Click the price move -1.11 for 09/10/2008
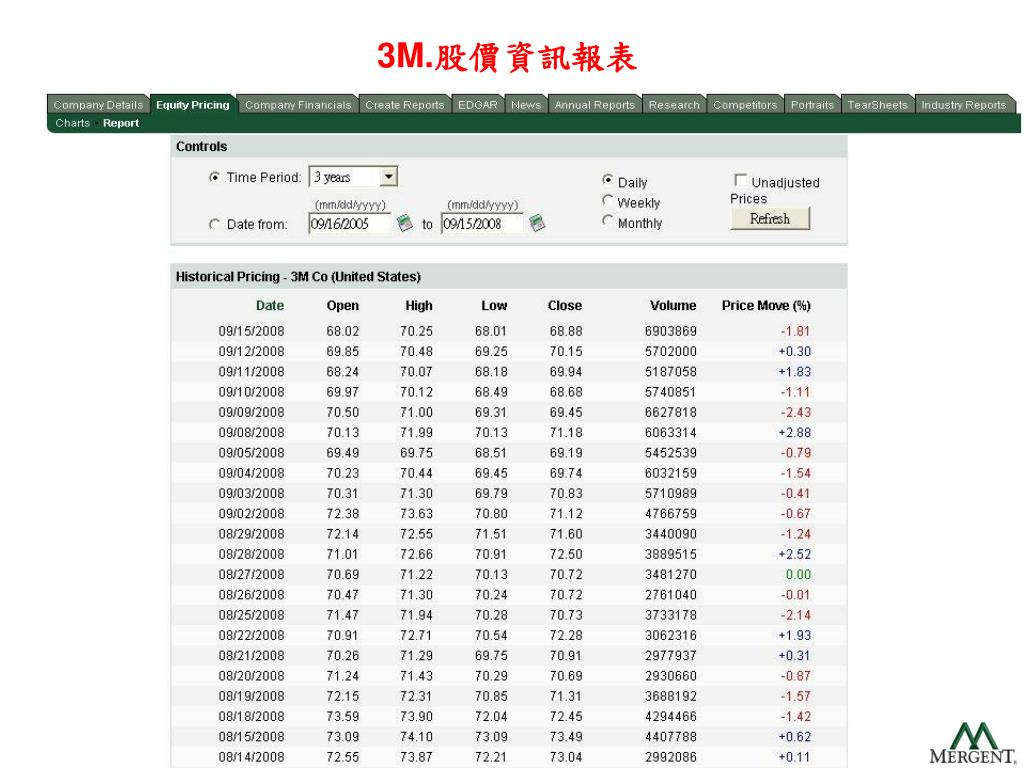Image resolution: width=1024 pixels, height=768 pixels. [795, 392]
